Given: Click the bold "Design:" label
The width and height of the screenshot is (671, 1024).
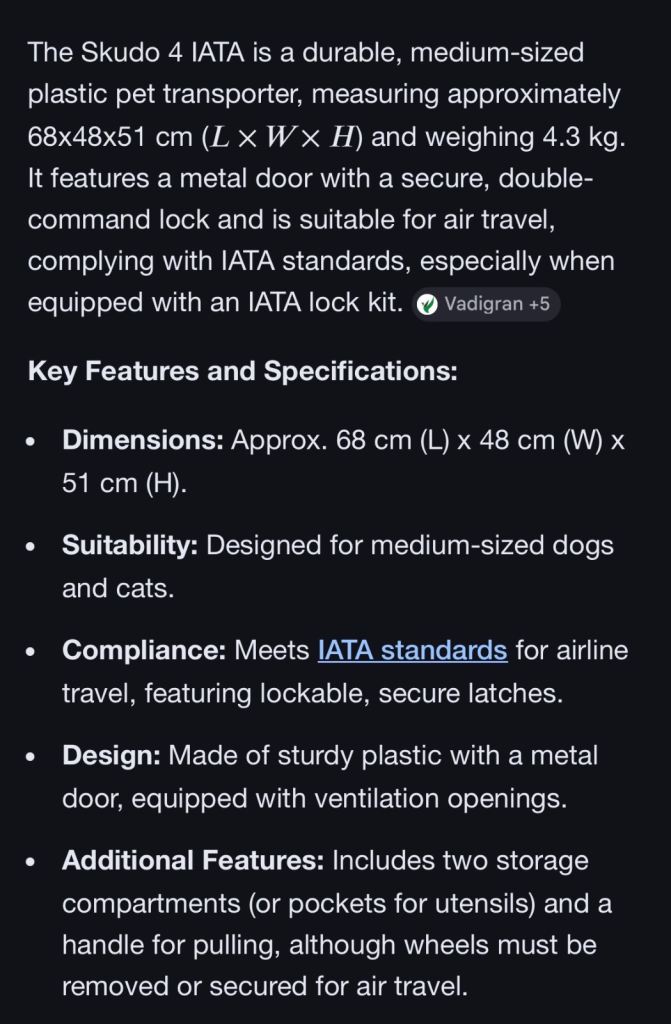Looking at the screenshot, I should (x=111, y=756).
